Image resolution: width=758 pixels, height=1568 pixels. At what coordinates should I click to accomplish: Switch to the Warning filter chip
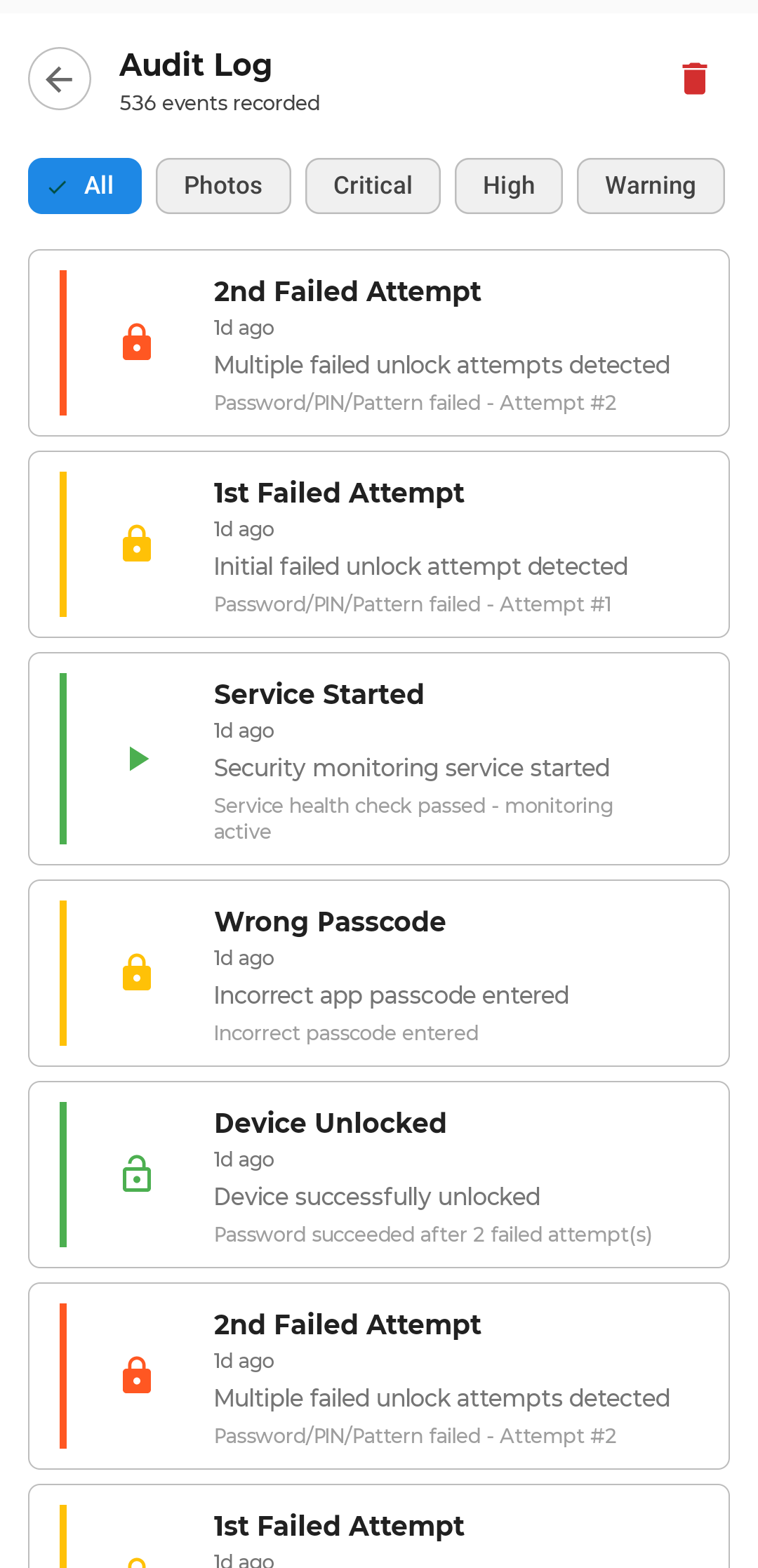(651, 185)
